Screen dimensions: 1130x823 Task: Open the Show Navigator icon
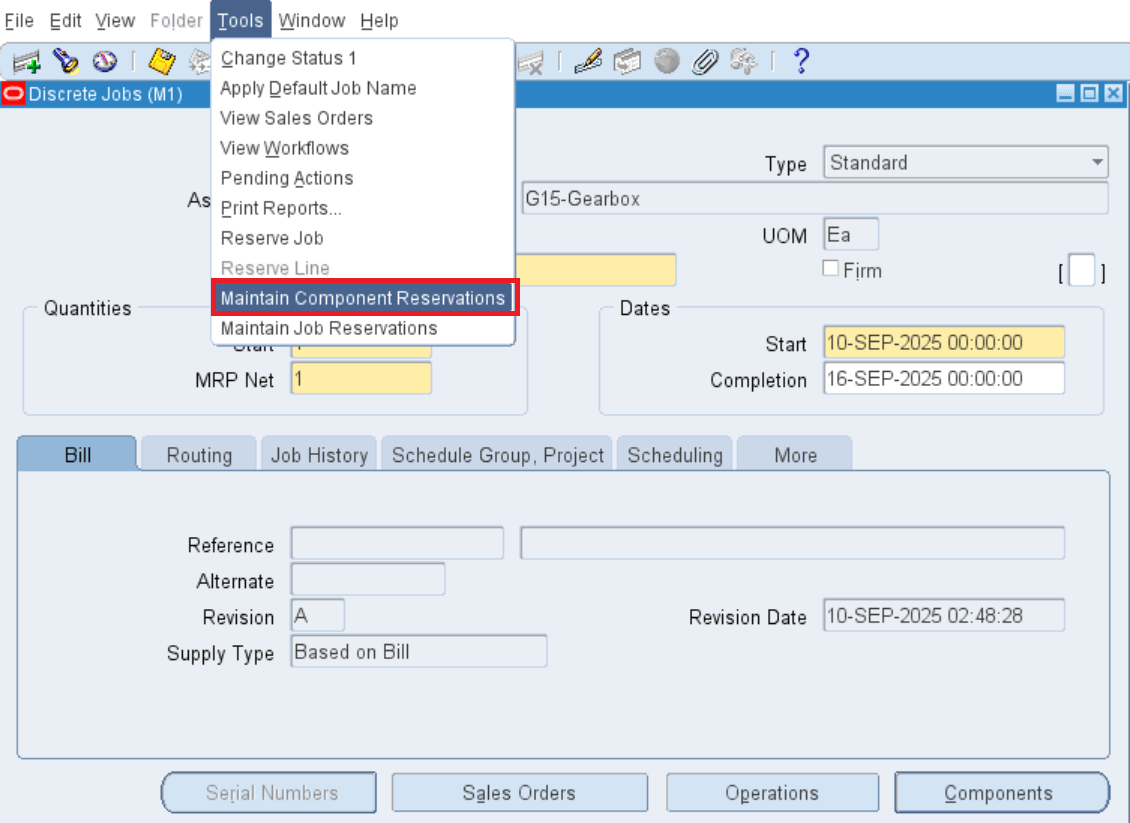pyautogui.click(x=104, y=61)
